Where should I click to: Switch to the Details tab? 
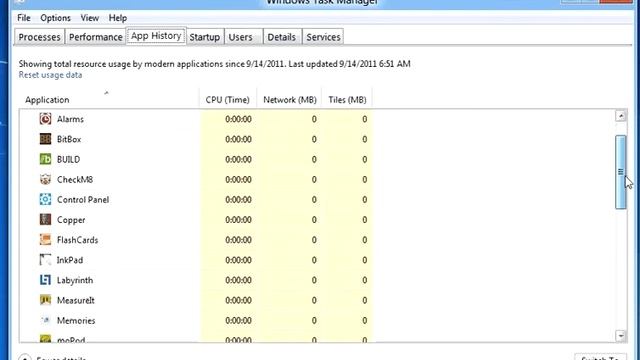pyautogui.click(x=282, y=37)
